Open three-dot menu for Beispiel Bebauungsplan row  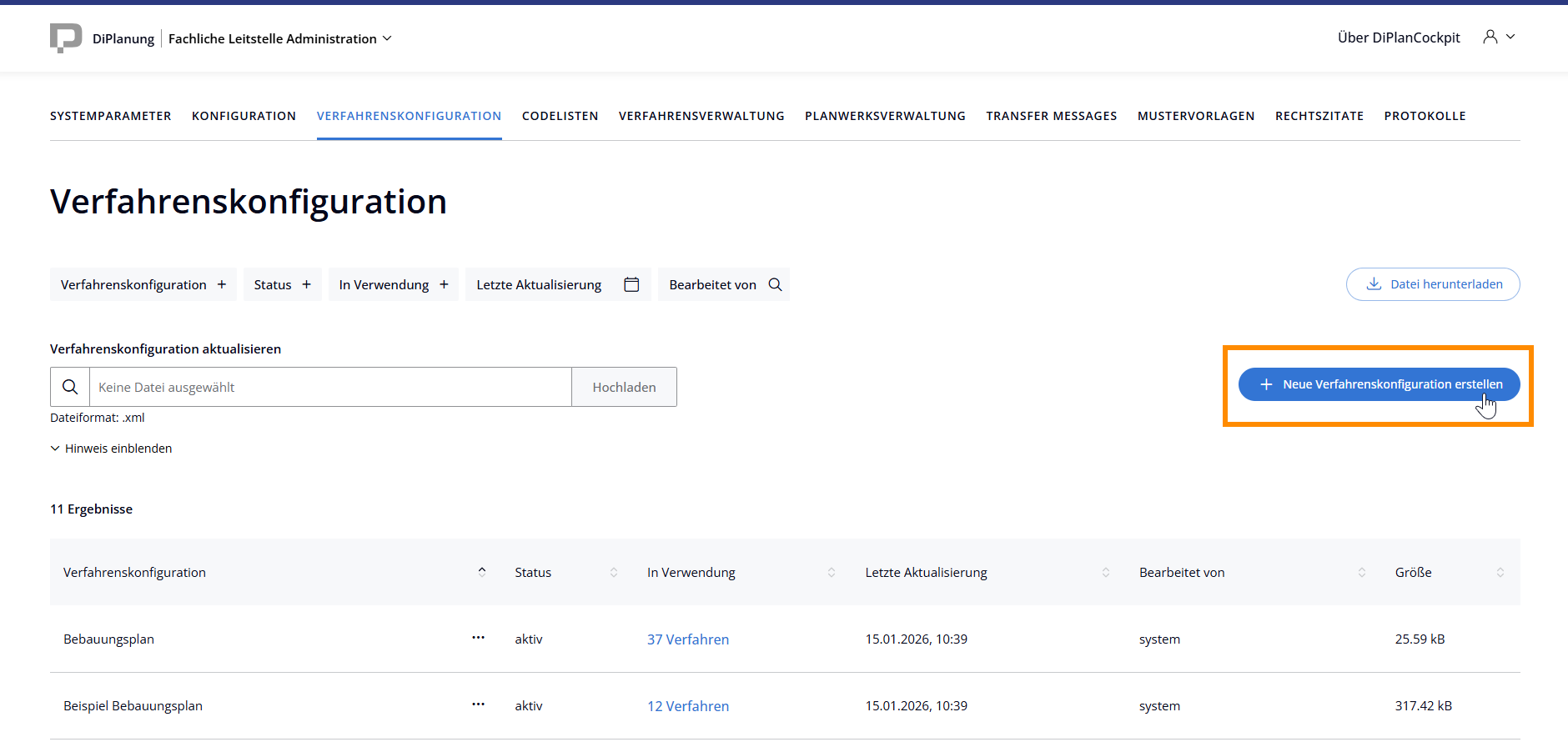(x=478, y=704)
